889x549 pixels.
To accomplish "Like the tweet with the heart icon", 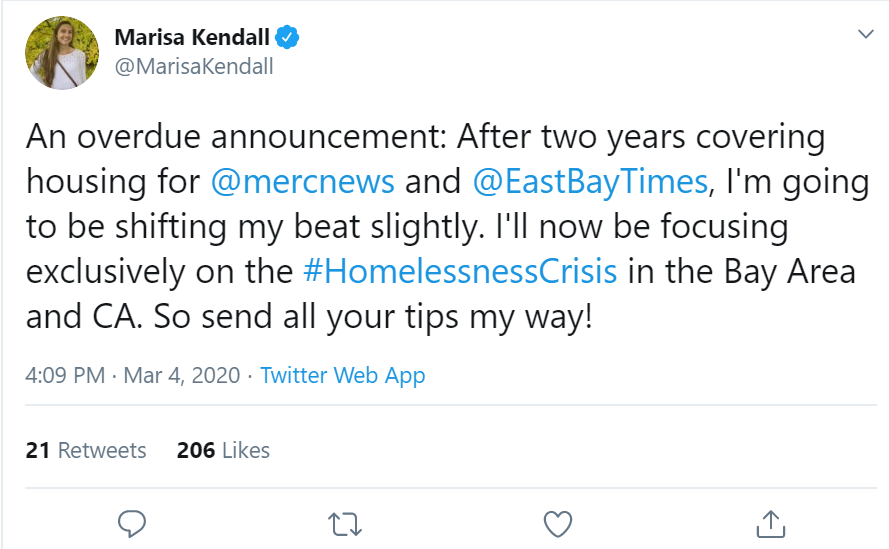I will click(x=557, y=523).
